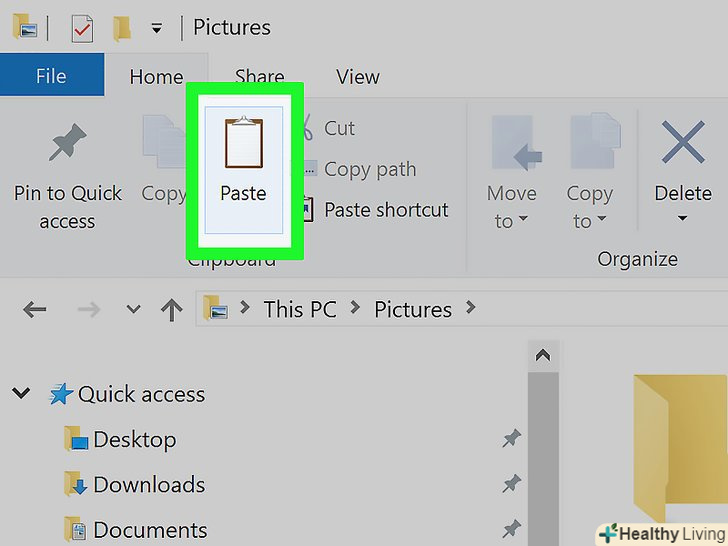Open Customize Quick Access Toolbar arrow

[156, 29]
